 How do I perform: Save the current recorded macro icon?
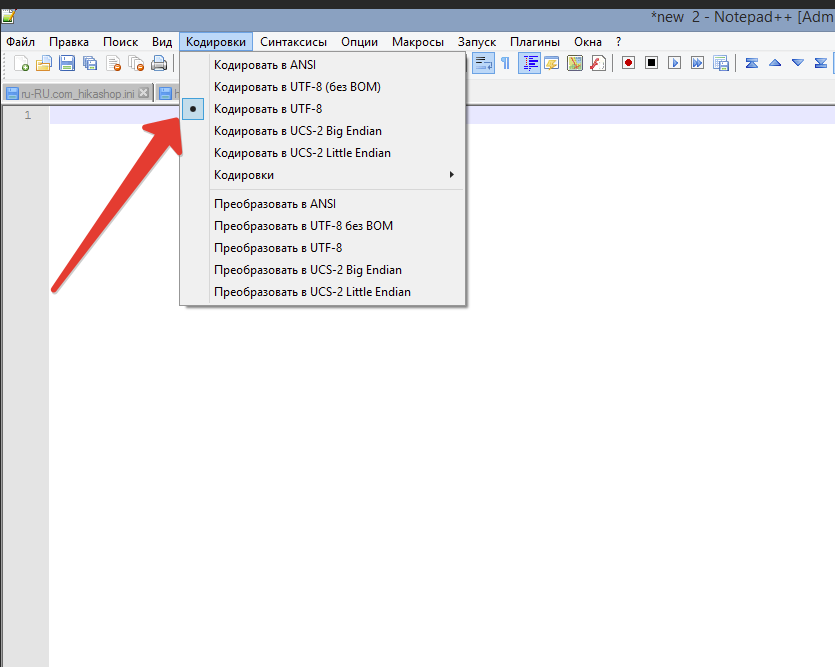[x=721, y=63]
